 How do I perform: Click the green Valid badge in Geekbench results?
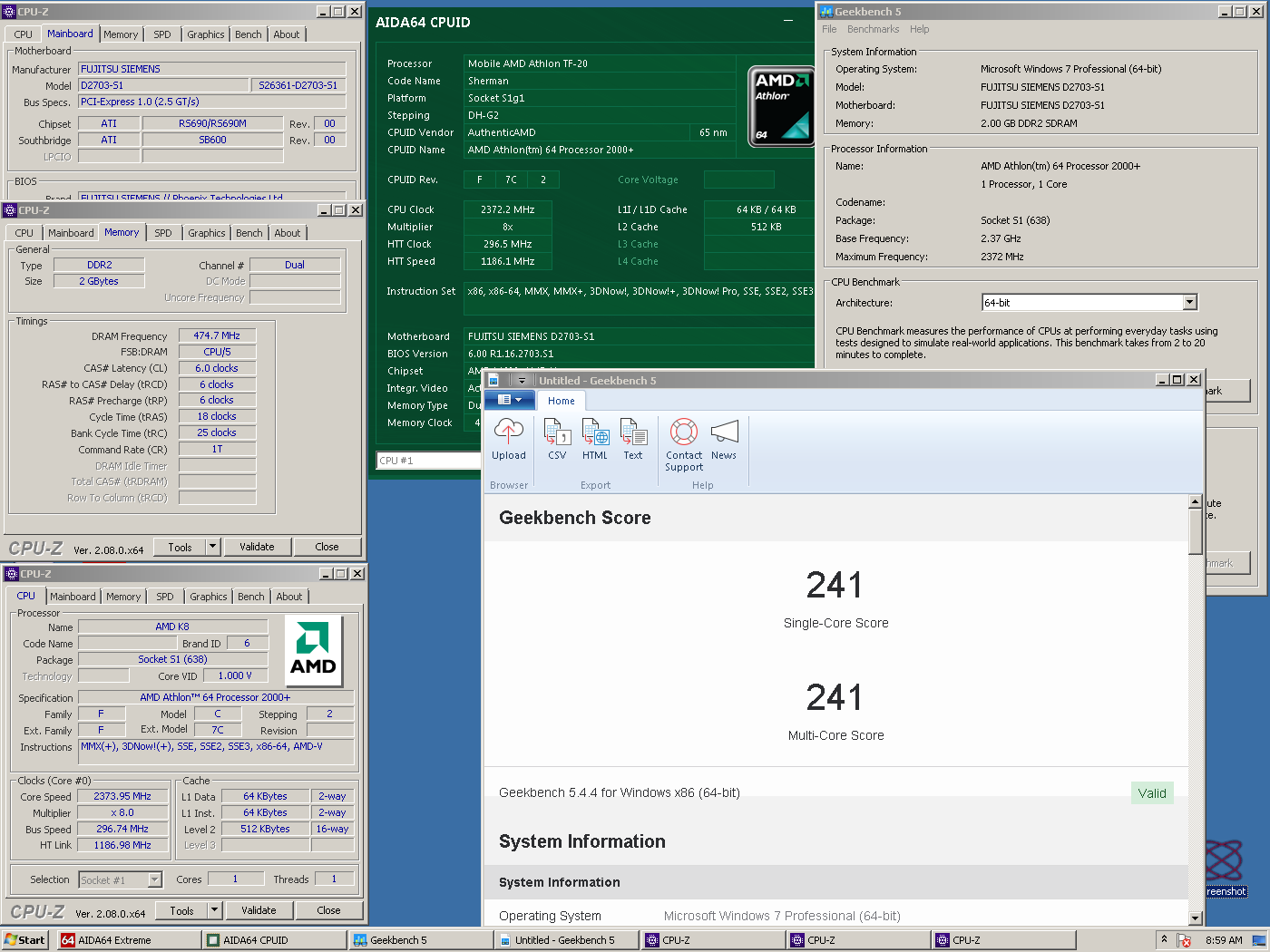[1152, 793]
